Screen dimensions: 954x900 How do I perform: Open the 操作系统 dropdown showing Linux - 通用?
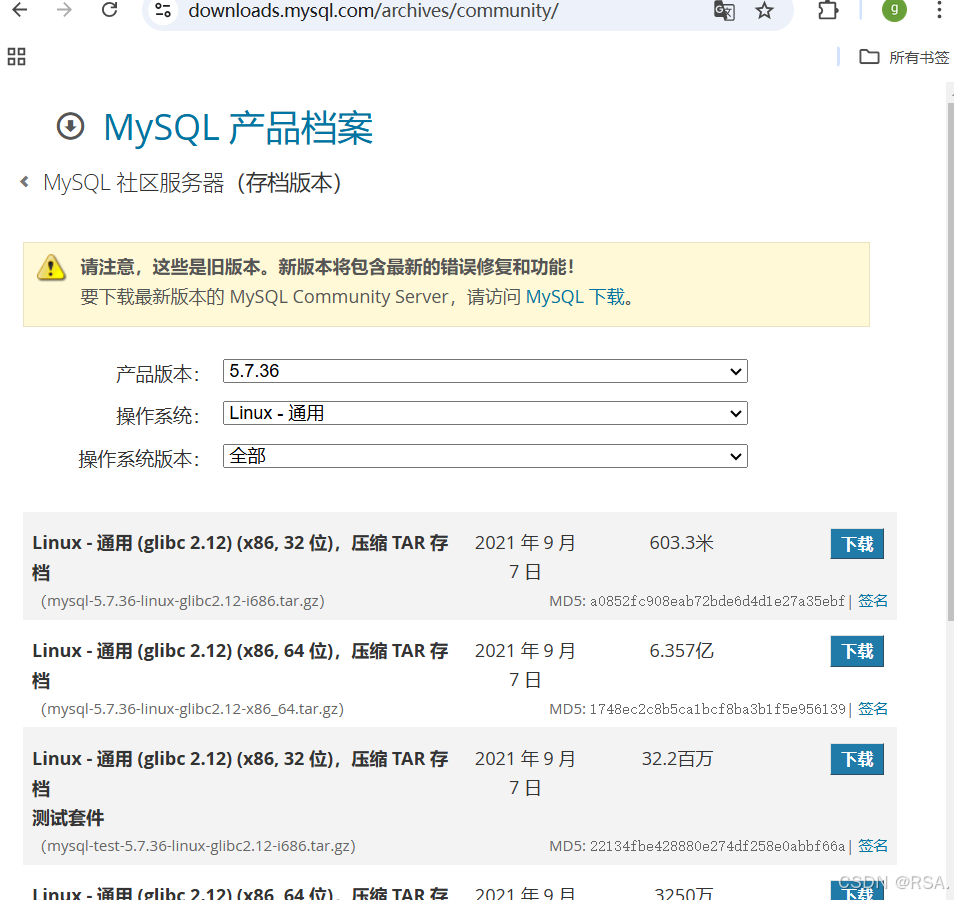tap(485, 413)
